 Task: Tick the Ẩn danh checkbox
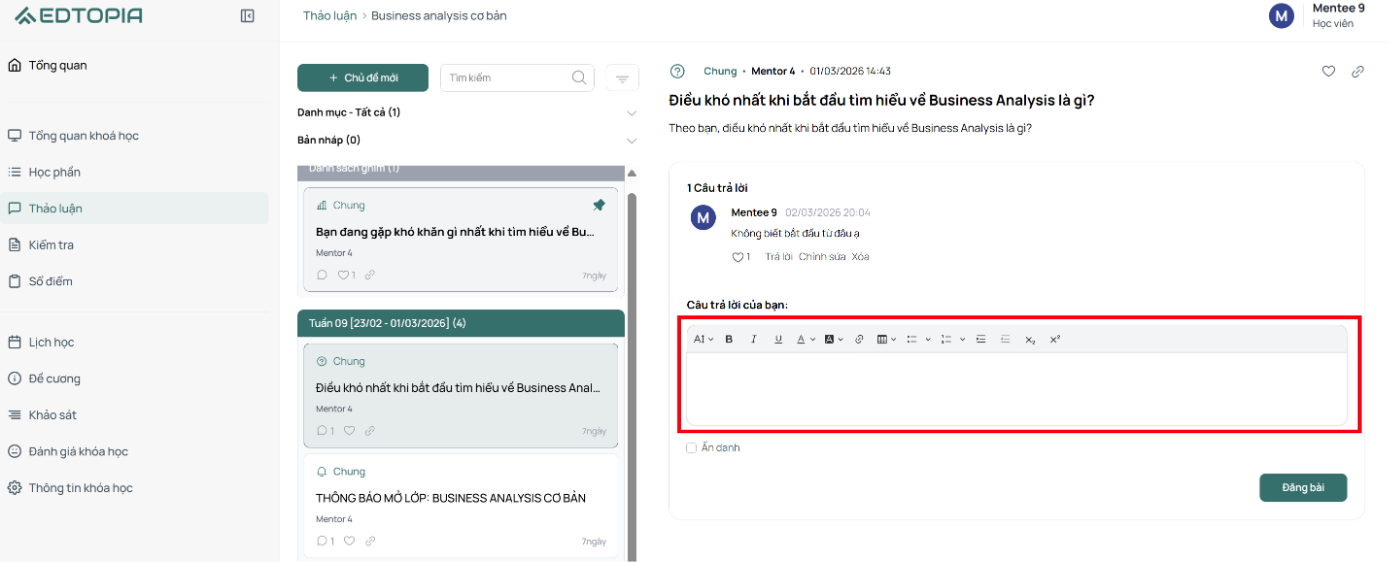coord(691,448)
